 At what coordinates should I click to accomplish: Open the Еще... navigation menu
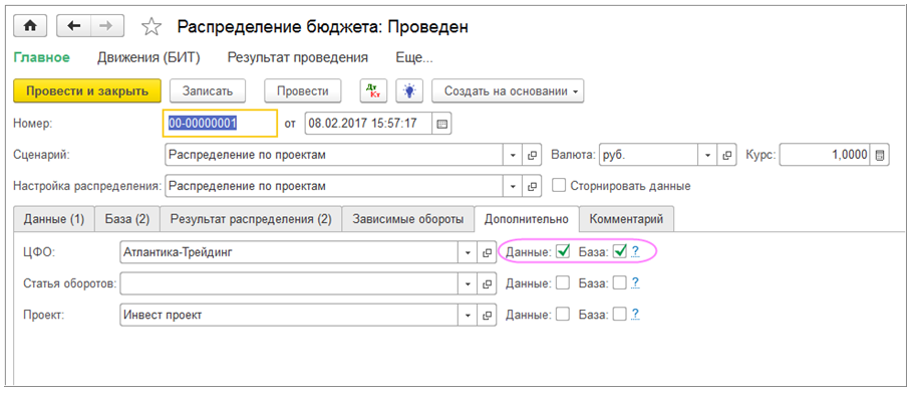(414, 58)
